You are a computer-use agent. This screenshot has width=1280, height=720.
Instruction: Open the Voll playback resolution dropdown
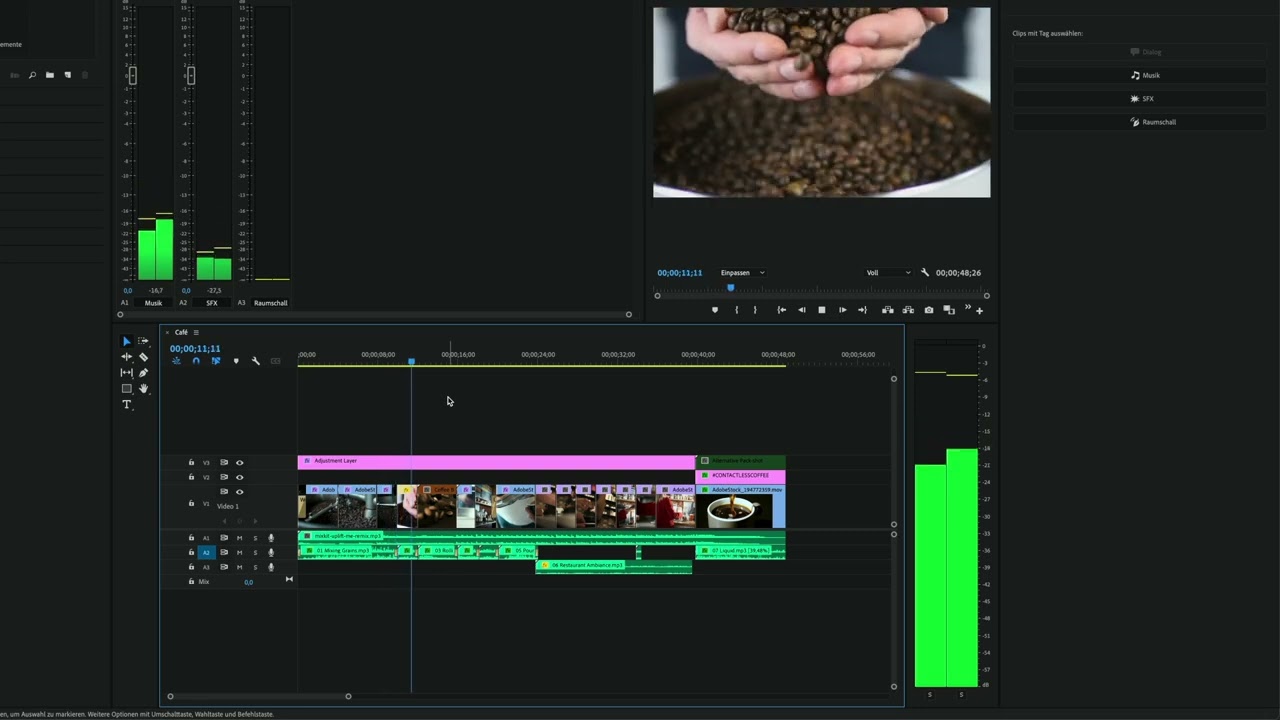pyautogui.click(x=888, y=273)
